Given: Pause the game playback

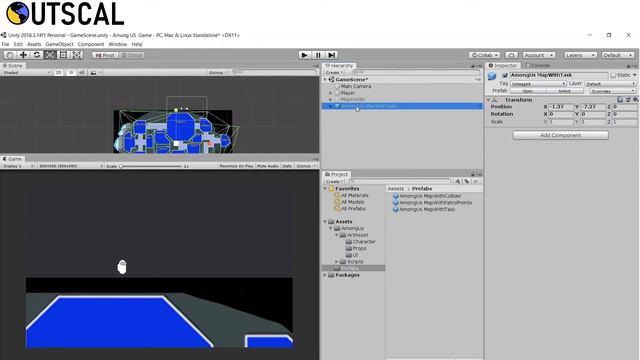Looking at the screenshot, I should point(318,55).
